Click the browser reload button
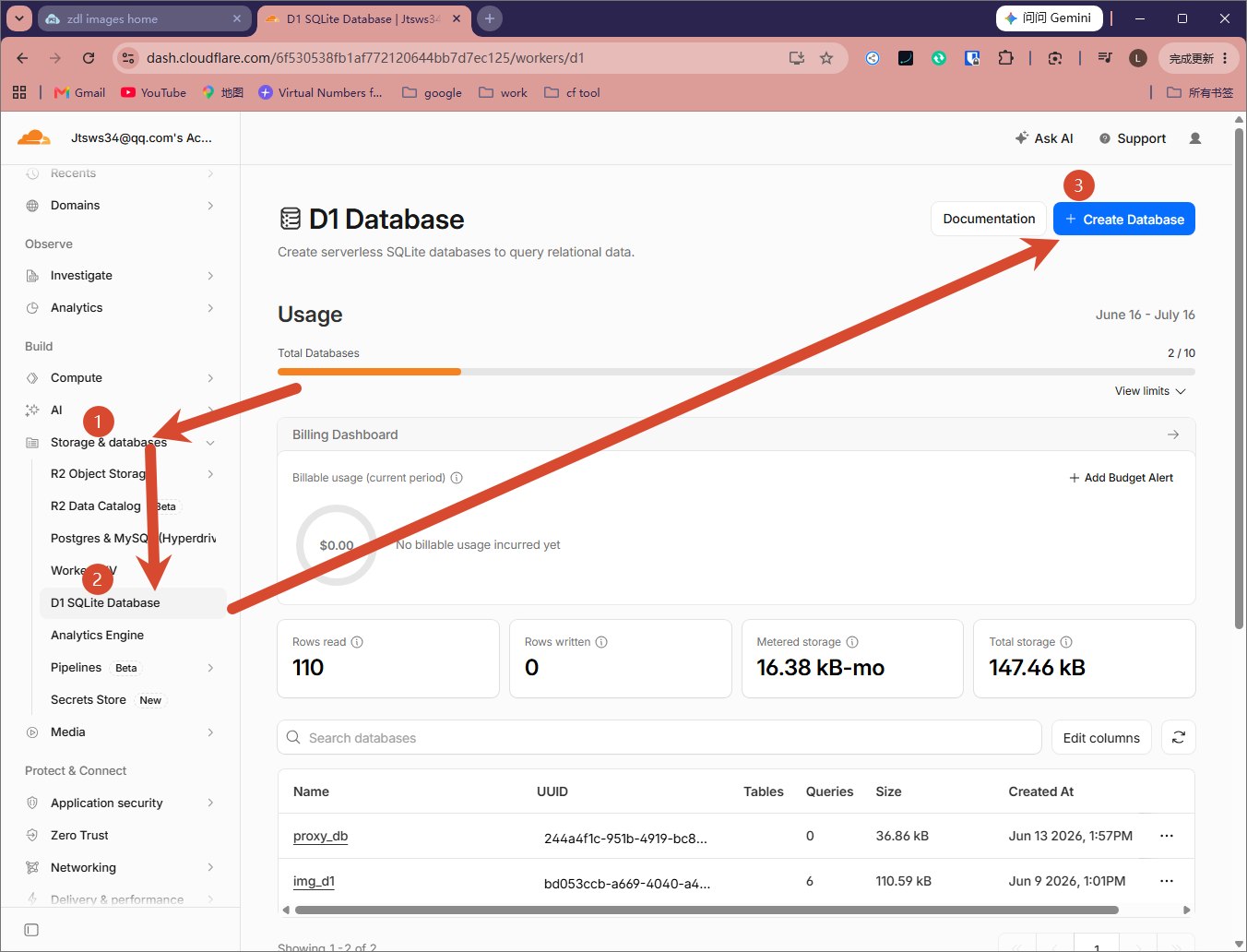Image resolution: width=1247 pixels, height=952 pixels. 89,58
